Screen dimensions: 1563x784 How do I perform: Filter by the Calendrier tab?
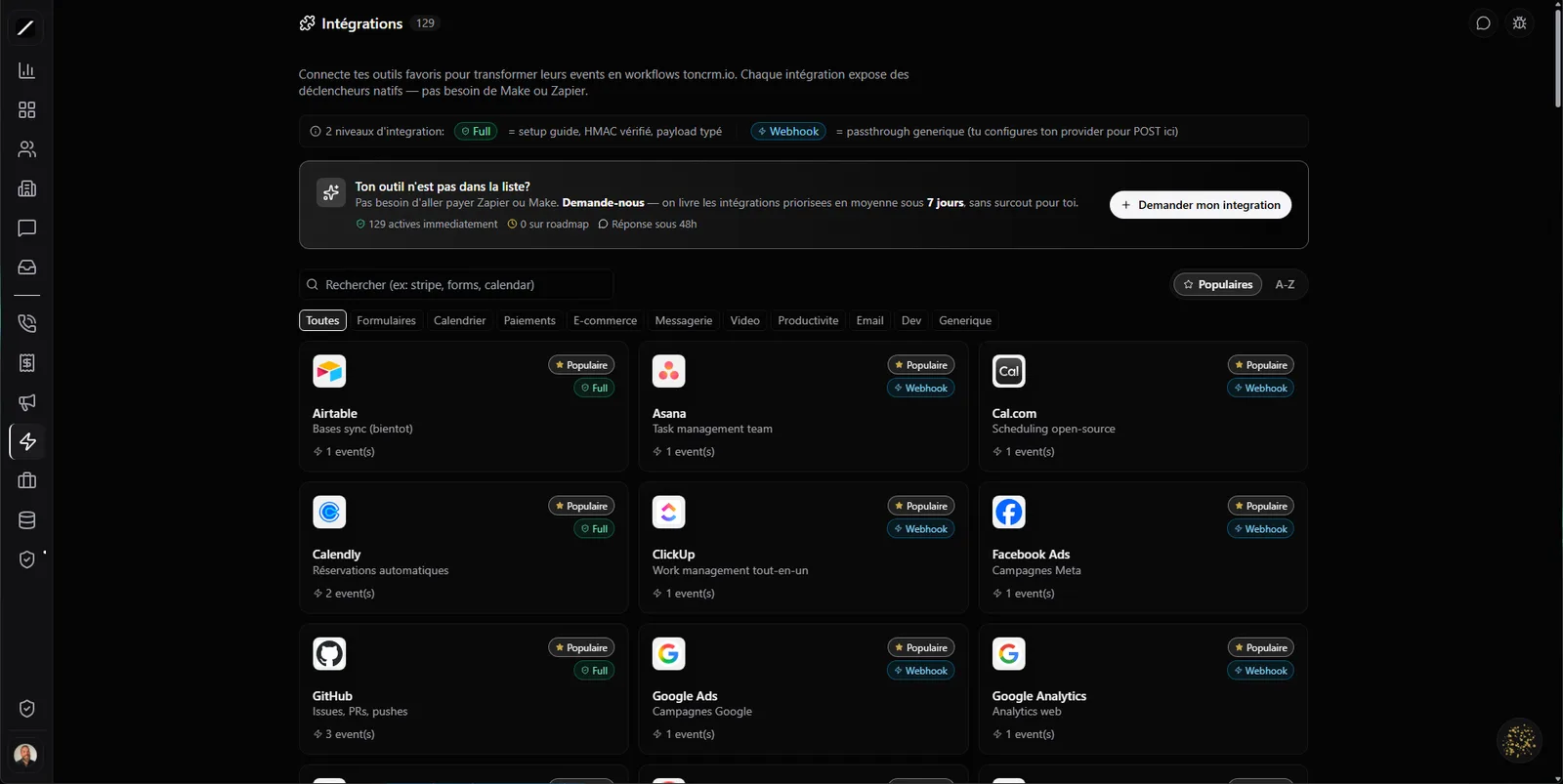coord(459,320)
